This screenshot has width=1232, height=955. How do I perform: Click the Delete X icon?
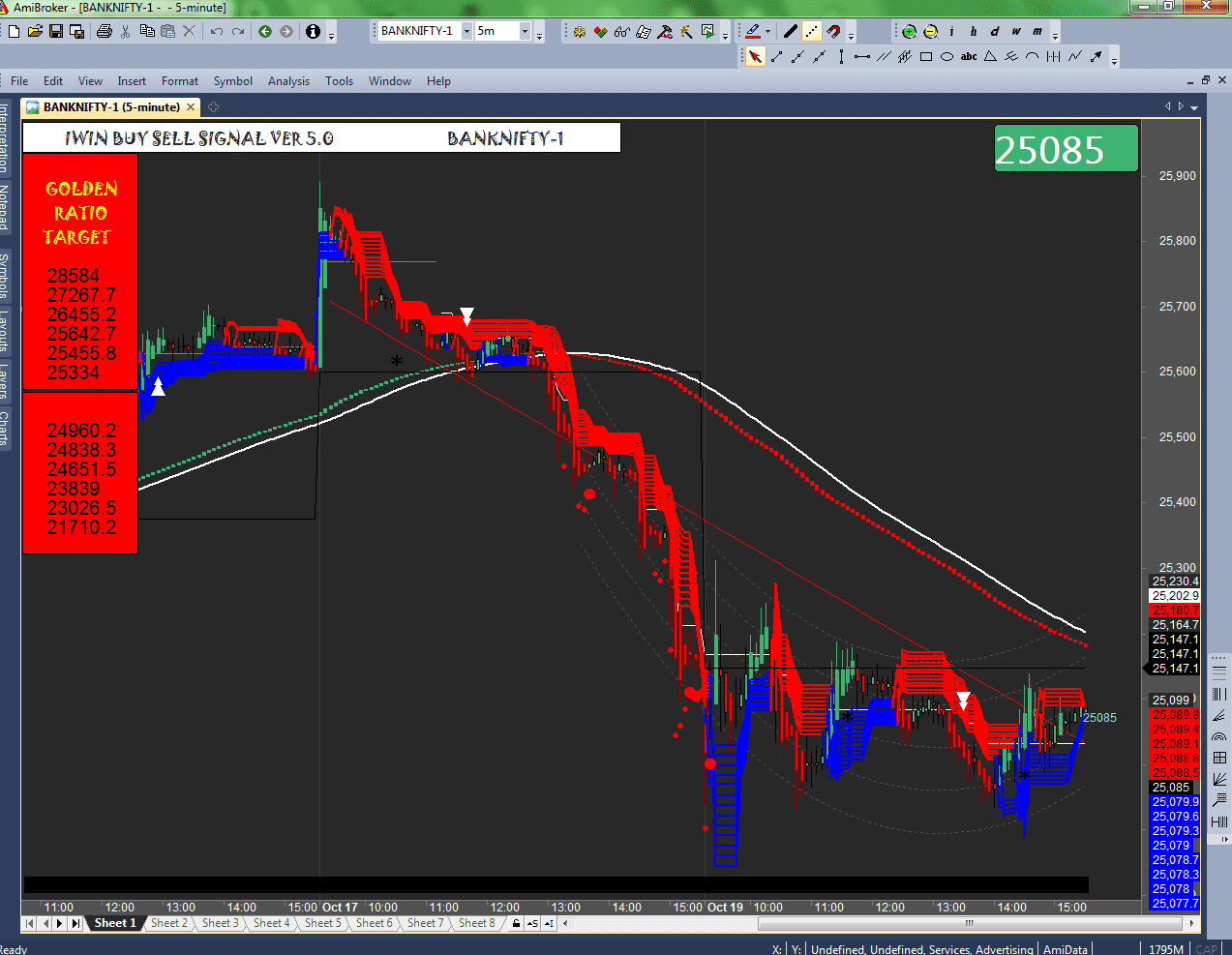tap(189, 31)
